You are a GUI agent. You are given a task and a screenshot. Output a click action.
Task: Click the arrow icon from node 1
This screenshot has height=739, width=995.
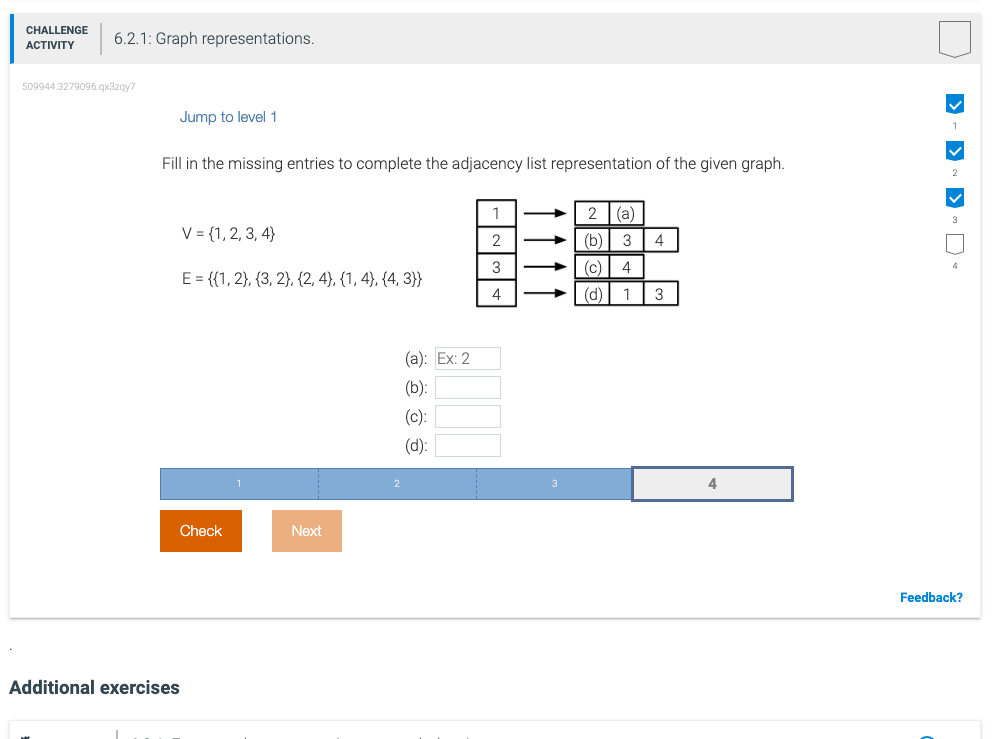pos(543,213)
